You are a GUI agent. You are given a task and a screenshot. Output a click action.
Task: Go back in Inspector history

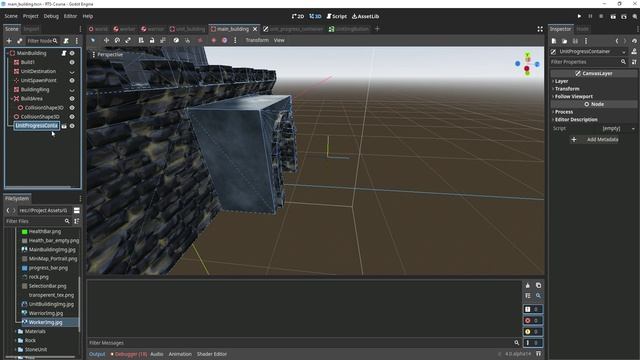617,41
